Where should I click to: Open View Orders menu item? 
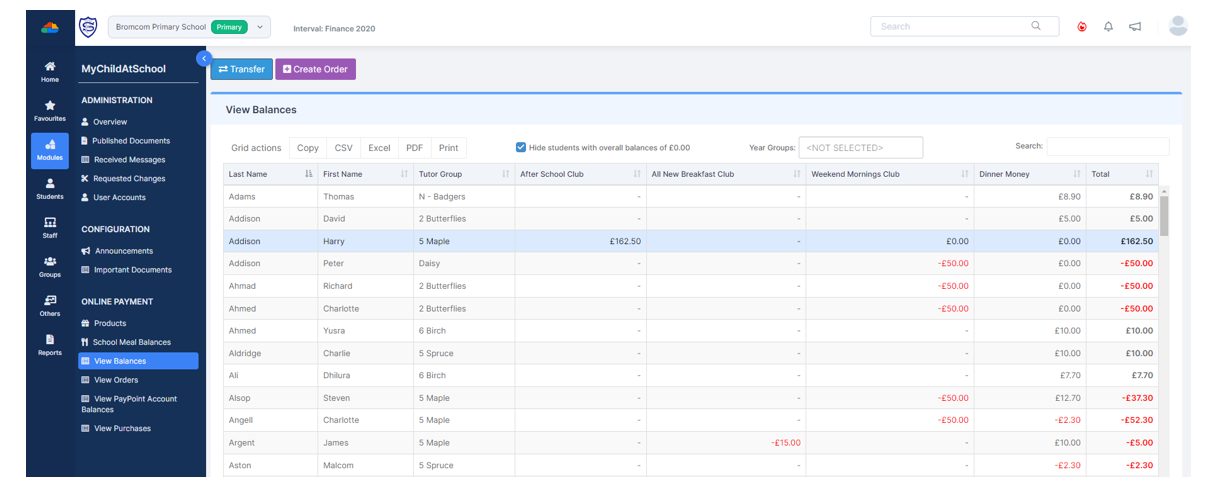116,380
